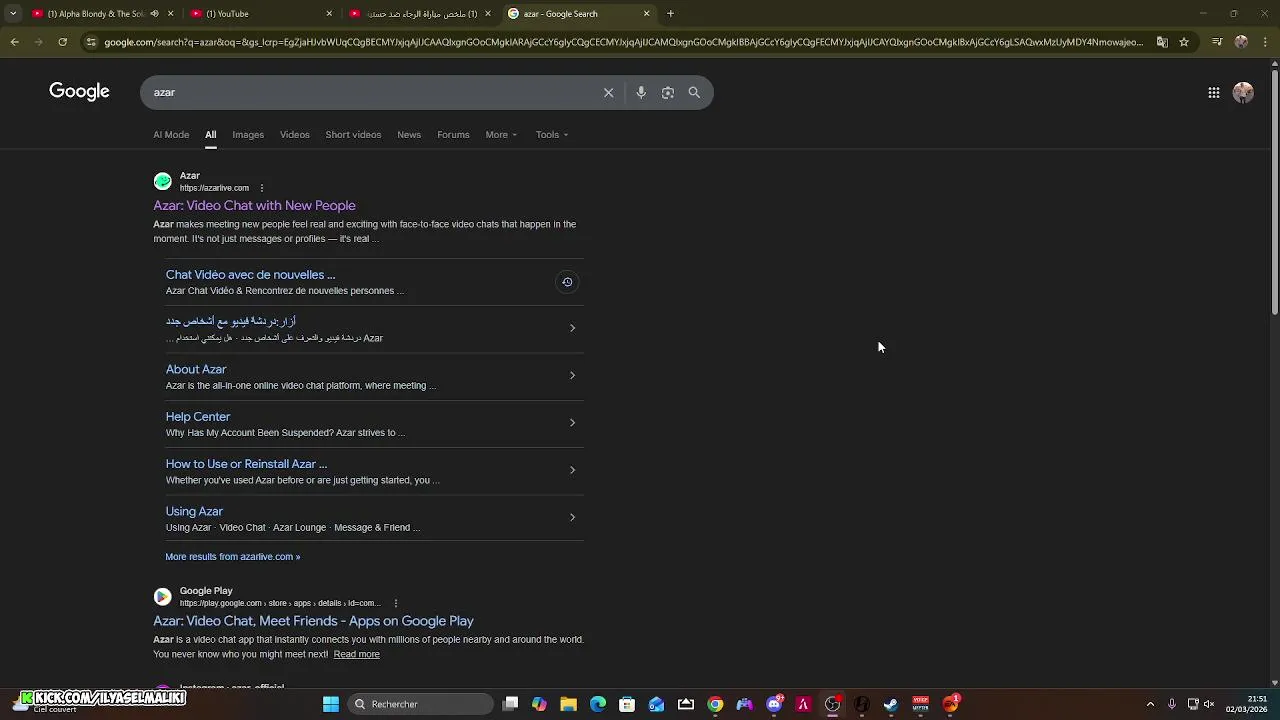The width and height of the screenshot is (1280, 720).
Task: Click the history icon next to Chat Vidéo sitelink
Action: coord(567,282)
